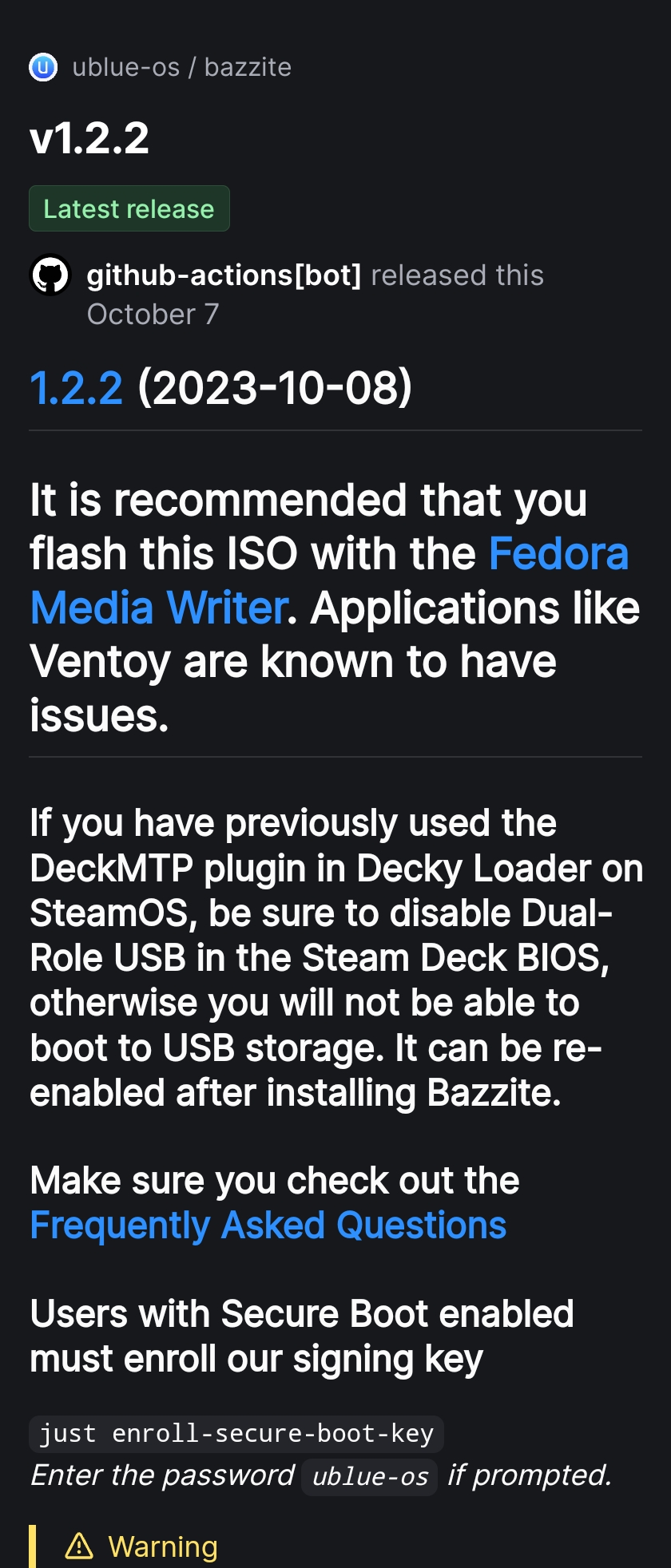Viewport: 671px width, 1568px height.
Task: Click the 'released this' text
Action: pos(457,275)
